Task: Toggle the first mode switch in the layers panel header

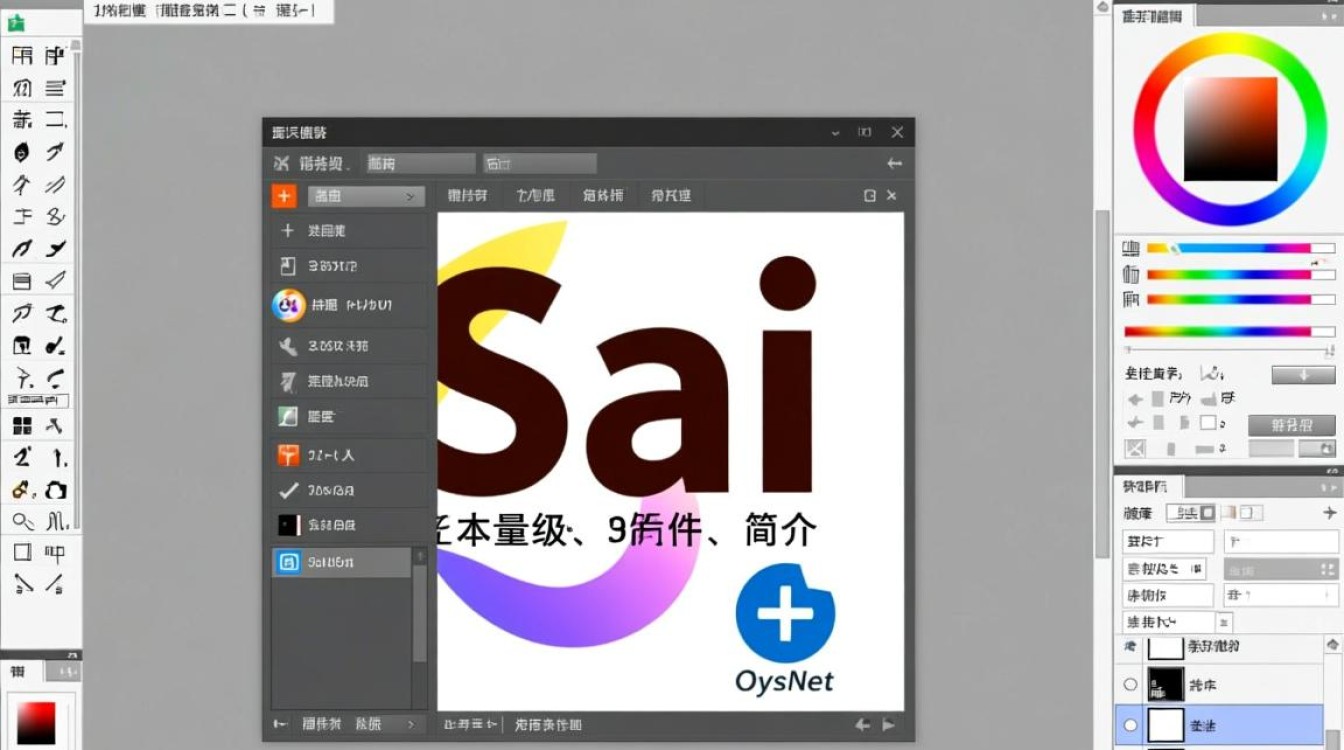Action: click(x=1192, y=513)
